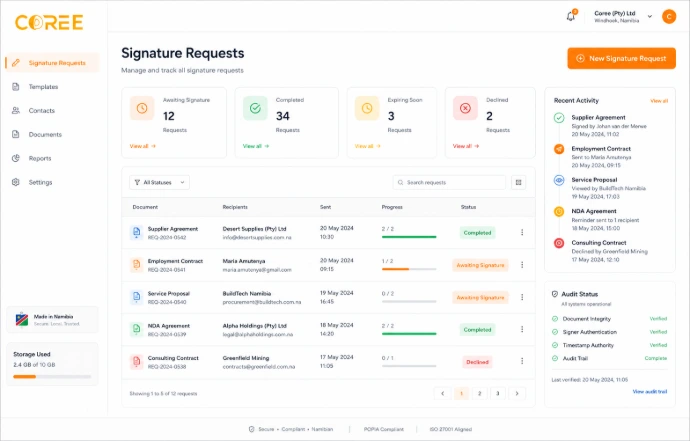Image resolution: width=690 pixels, height=441 pixels.
Task: Click the New Signature Request button
Action: 621,58
